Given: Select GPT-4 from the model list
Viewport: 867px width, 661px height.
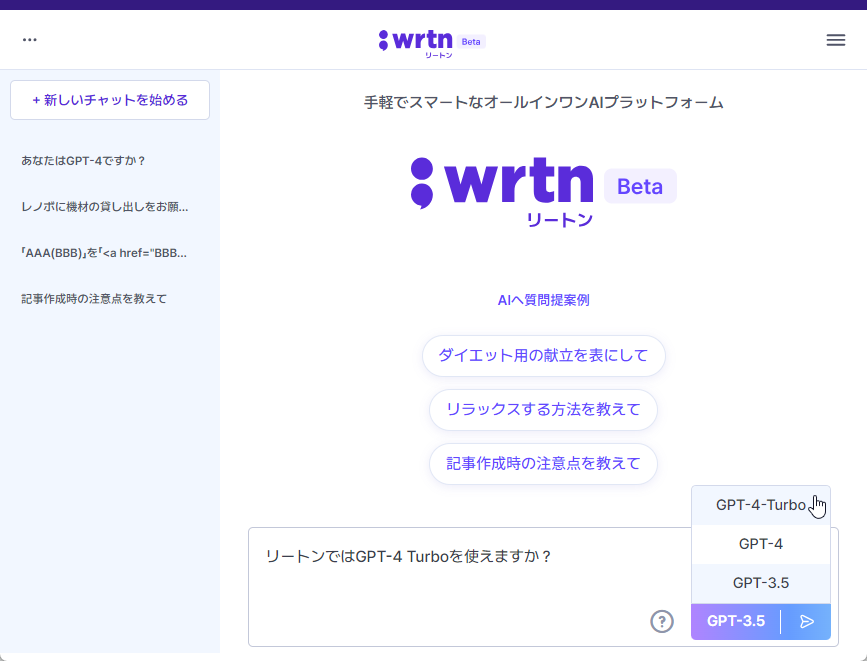Looking at the screenshot, I should coord(761,544).
